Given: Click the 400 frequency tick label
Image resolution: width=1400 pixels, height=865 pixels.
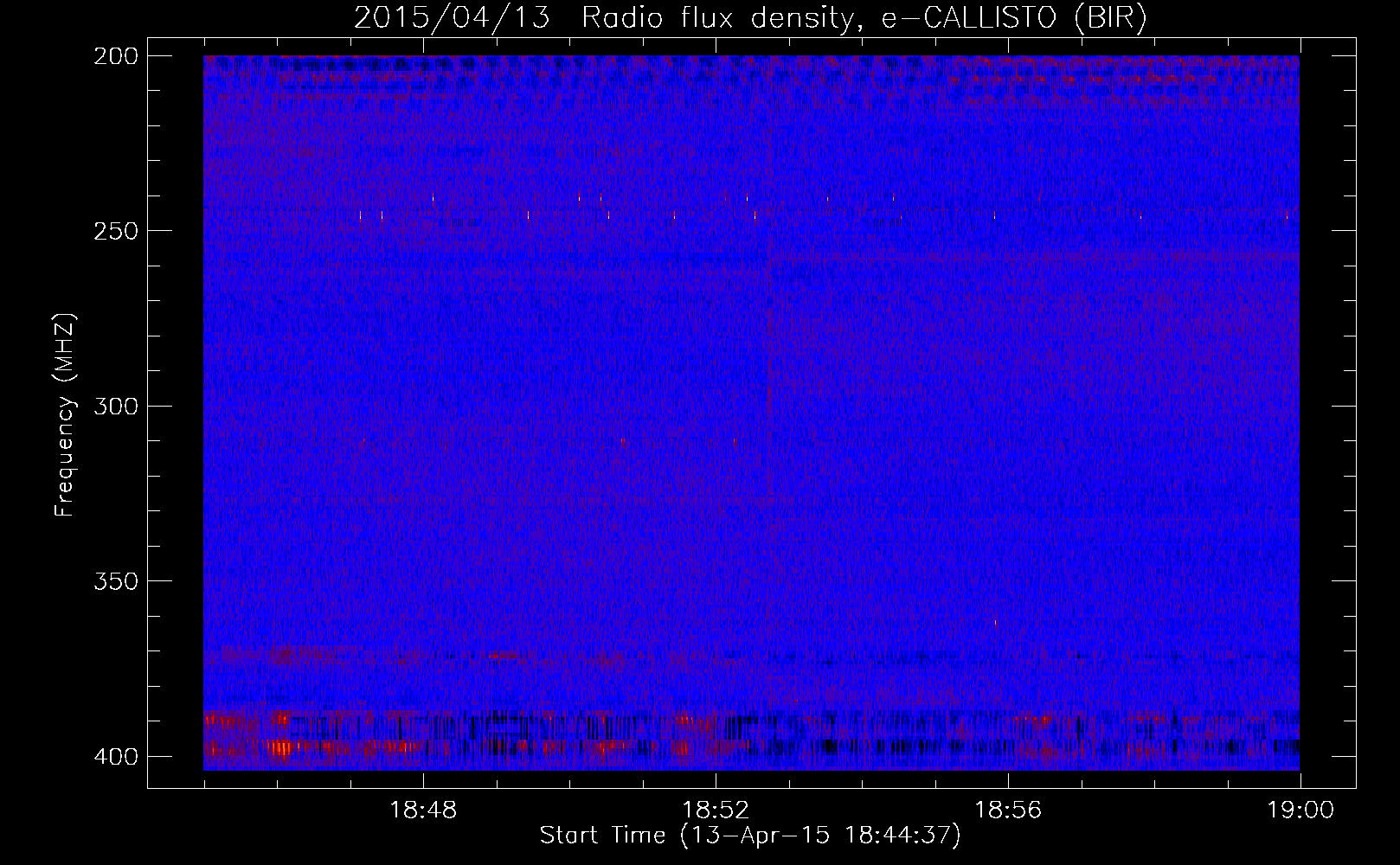Looking at the screenshot, I should [115, 757].
